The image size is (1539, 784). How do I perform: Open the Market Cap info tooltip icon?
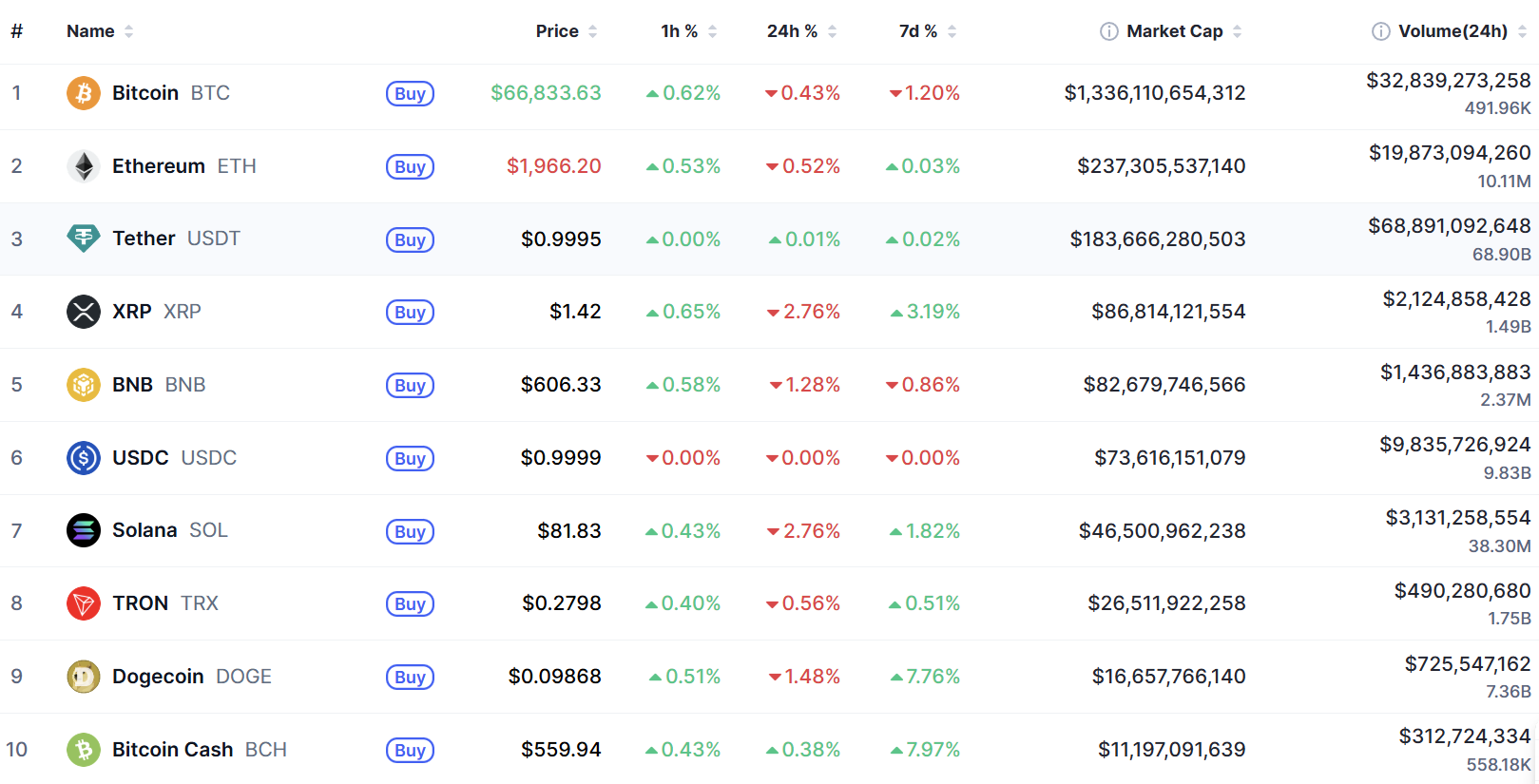[1108, 31]
